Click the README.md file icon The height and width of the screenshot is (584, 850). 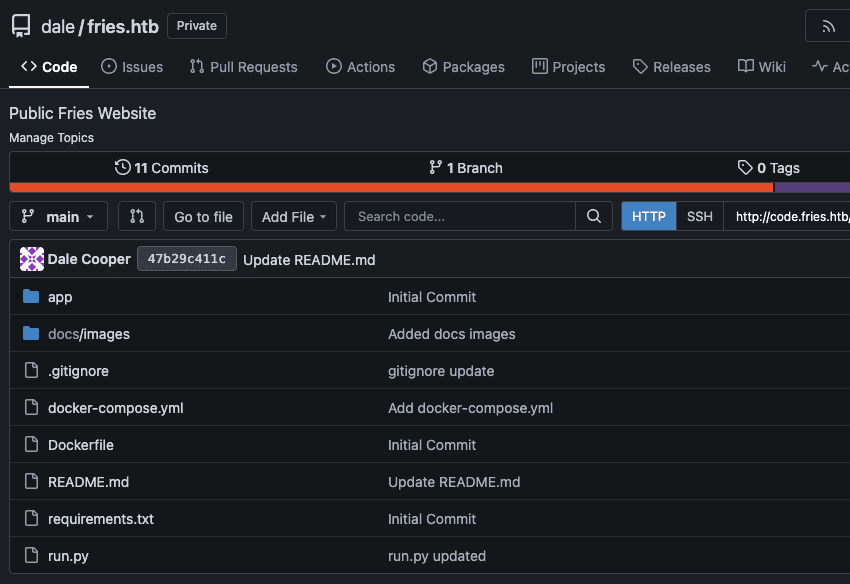tap(31, 481)
